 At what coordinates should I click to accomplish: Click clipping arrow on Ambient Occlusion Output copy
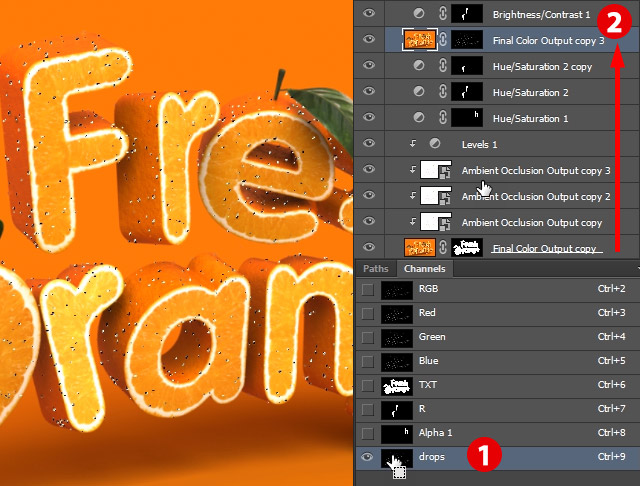[x=413, y=221]
